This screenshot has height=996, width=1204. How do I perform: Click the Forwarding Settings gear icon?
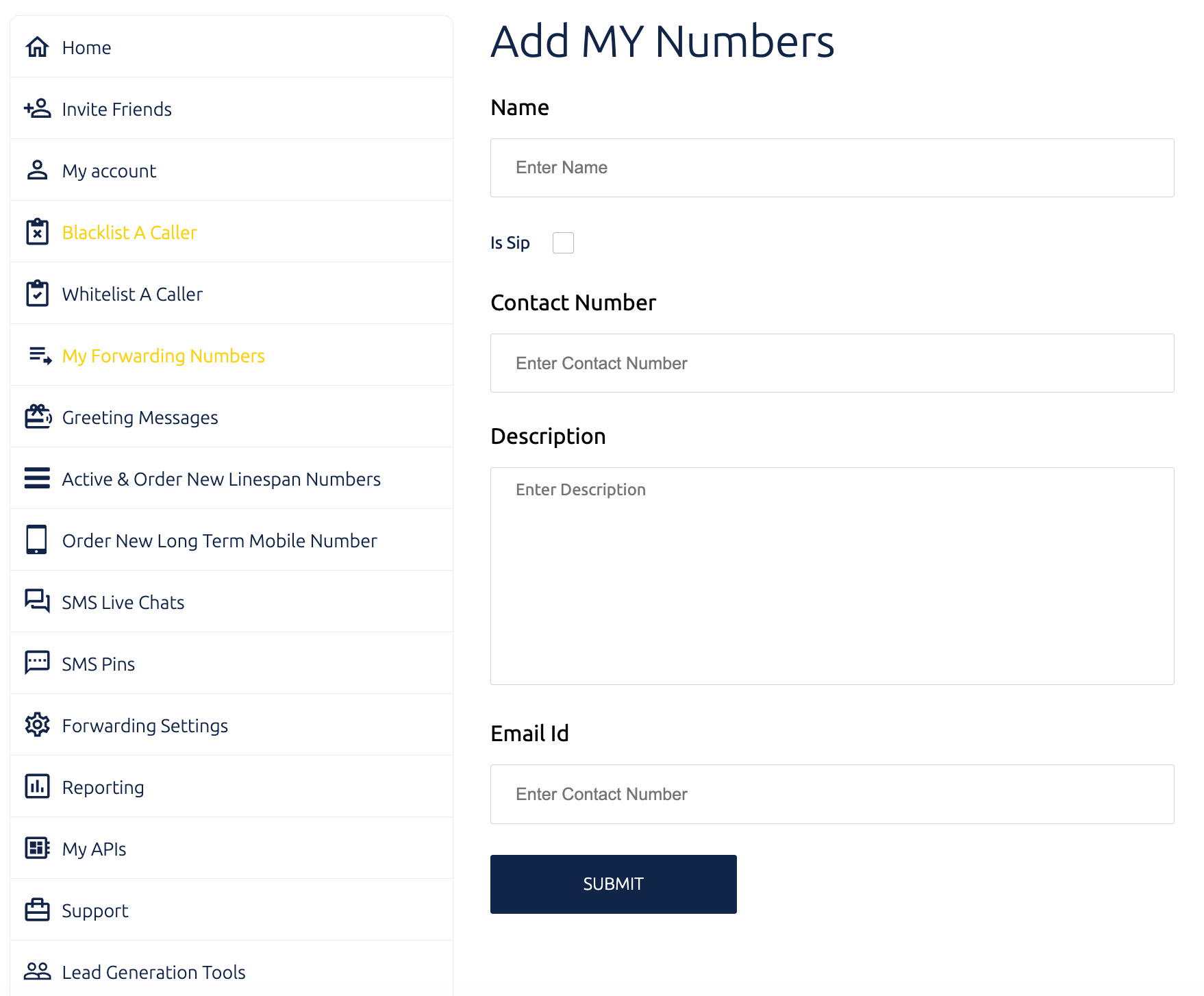click(x=37, y=725)
